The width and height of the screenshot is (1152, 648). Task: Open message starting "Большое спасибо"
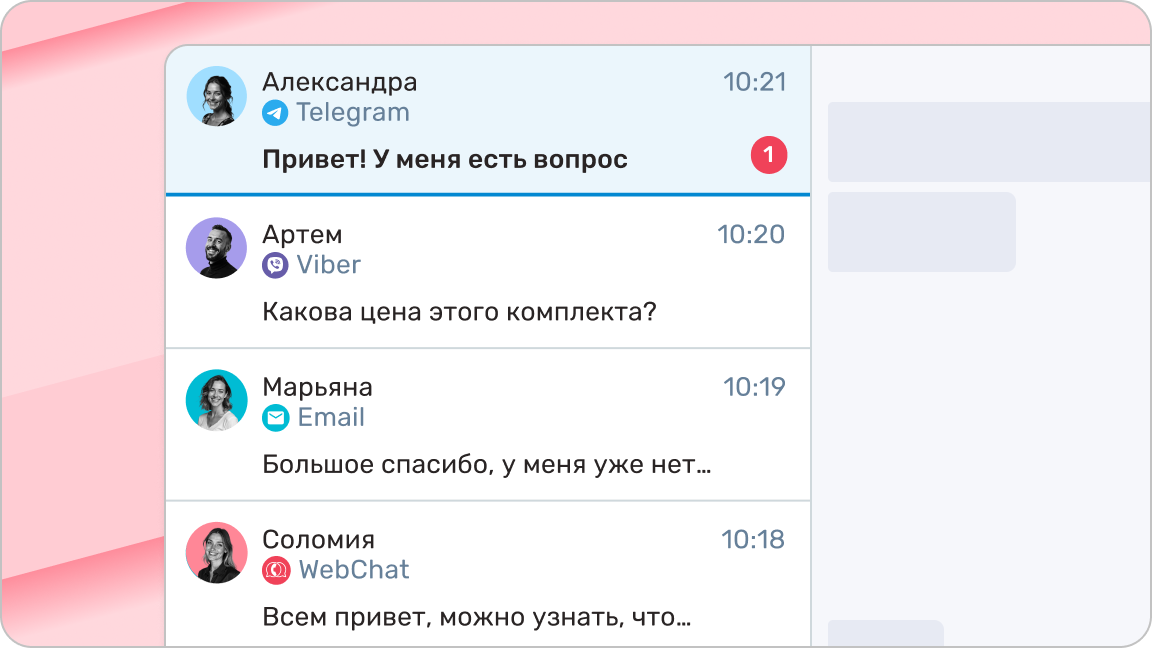click(x=486, y=465)
